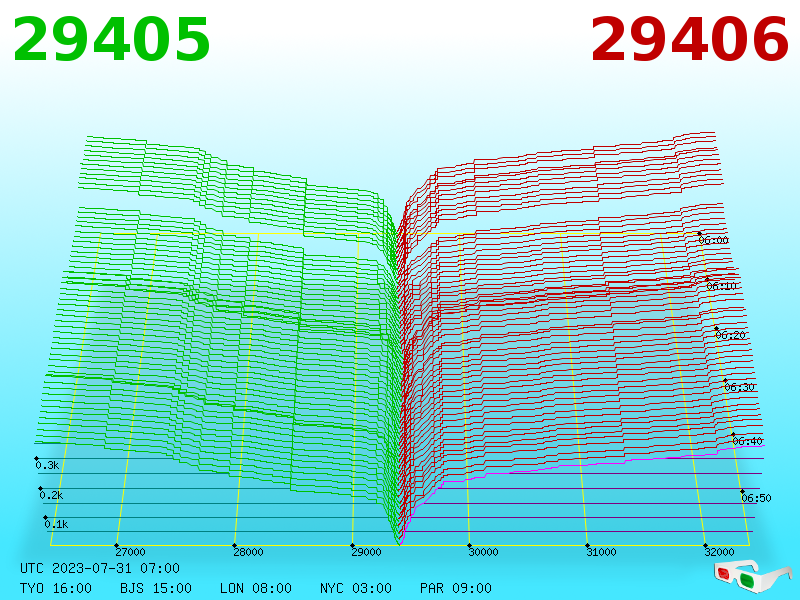Click the 29000 price axis label

click(x=366, y=552)
